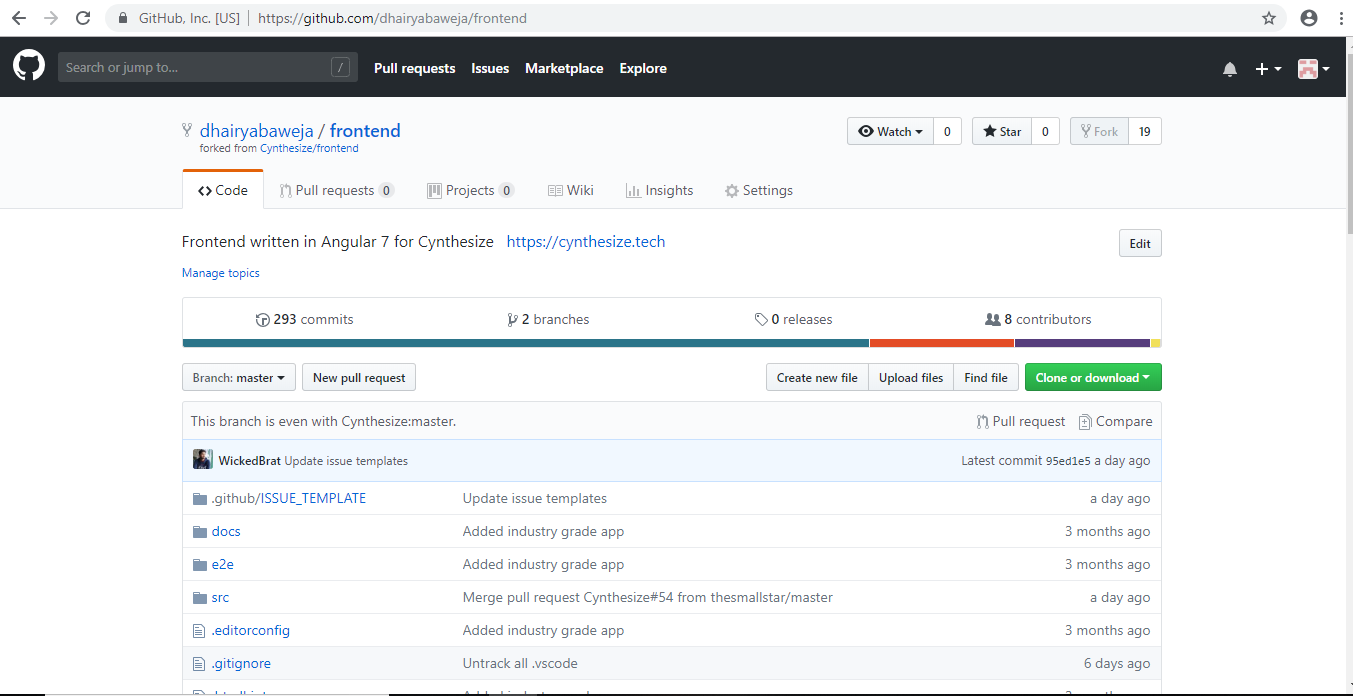
Task: Open Marketplace in the top navigation
Action: tap(564, 68)
